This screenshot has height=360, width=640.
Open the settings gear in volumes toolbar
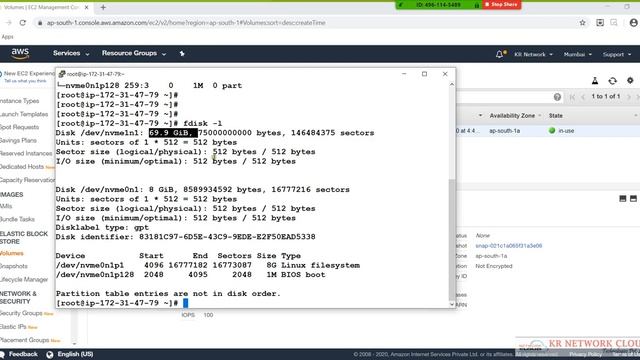click(630, 81)
